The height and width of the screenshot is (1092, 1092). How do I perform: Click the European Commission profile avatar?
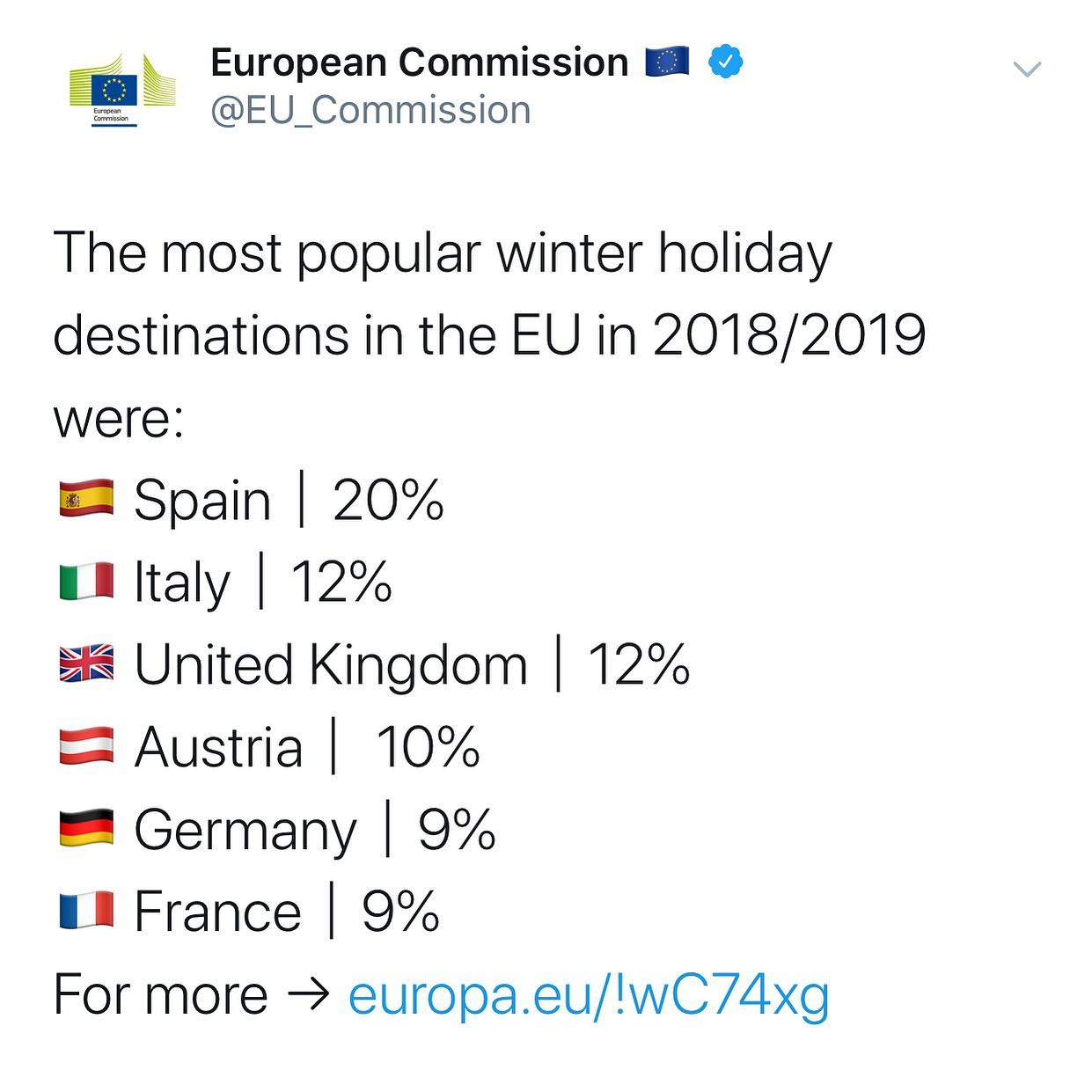(x=122, y=90)
